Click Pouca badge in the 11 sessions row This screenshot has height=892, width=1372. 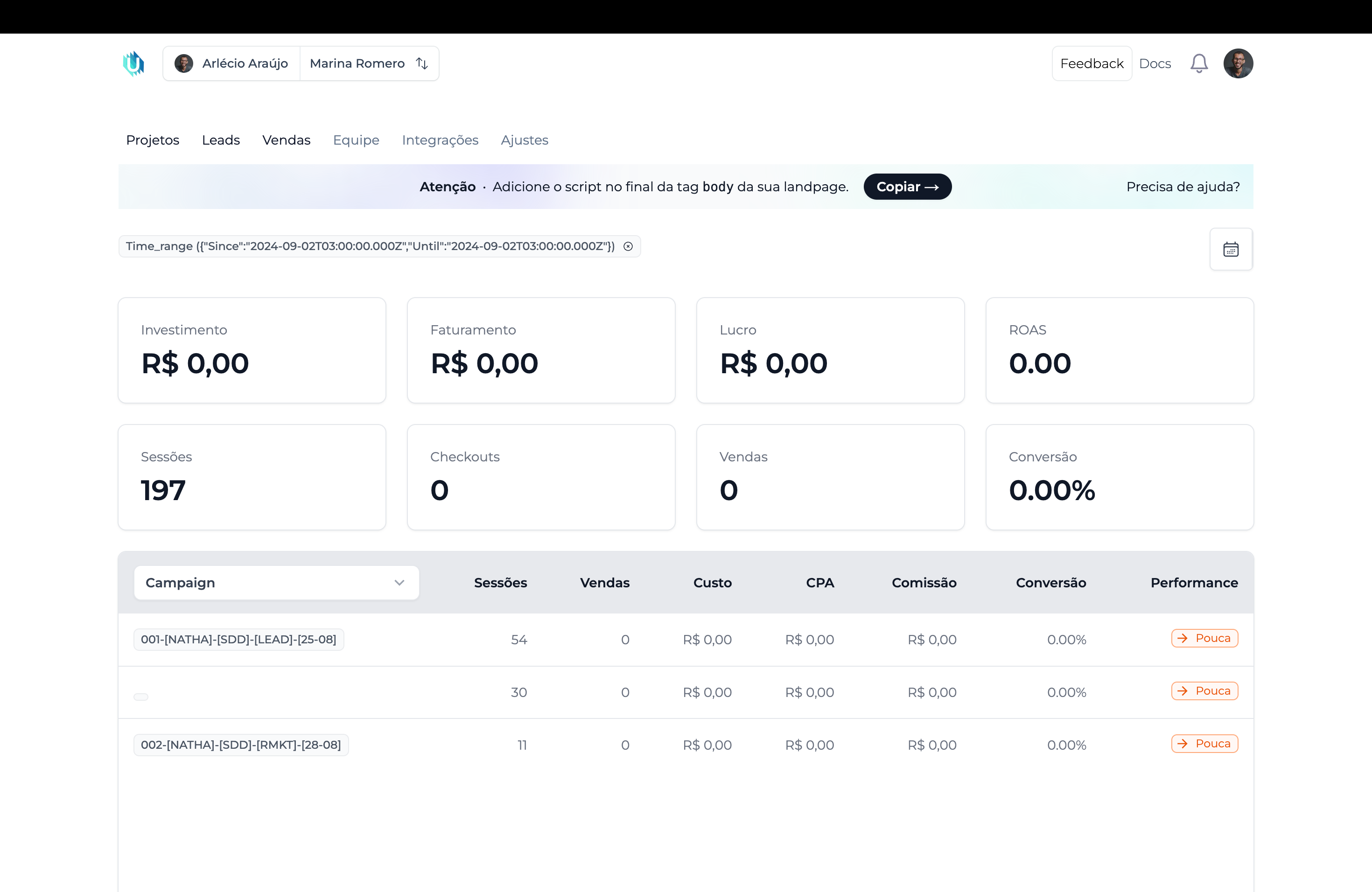tap(1205, 744)
